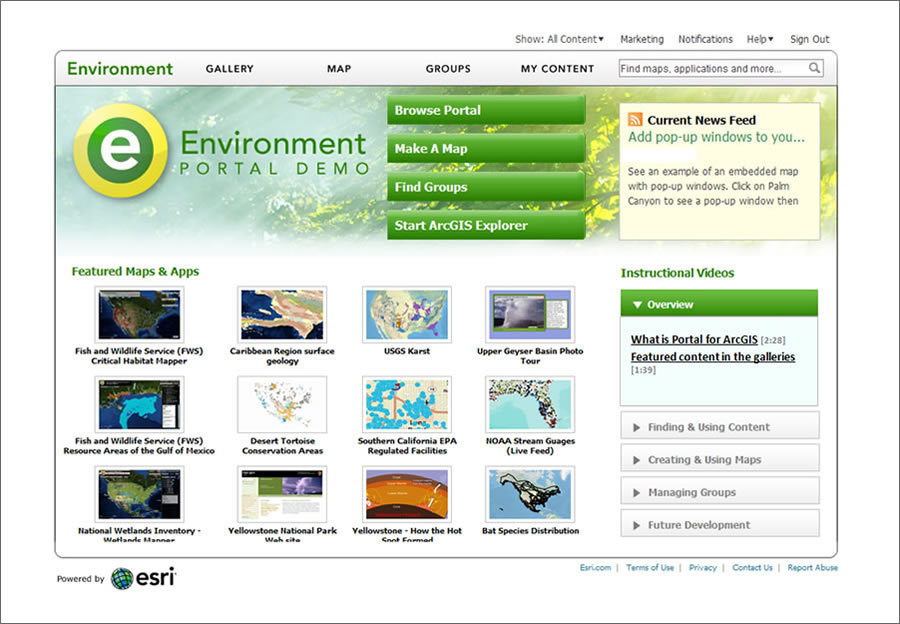The width and height of the screenshot is (900, 624).
Task: Open Yellowstone Hot Spot Formed thumbnail
Action: [407, 494]
